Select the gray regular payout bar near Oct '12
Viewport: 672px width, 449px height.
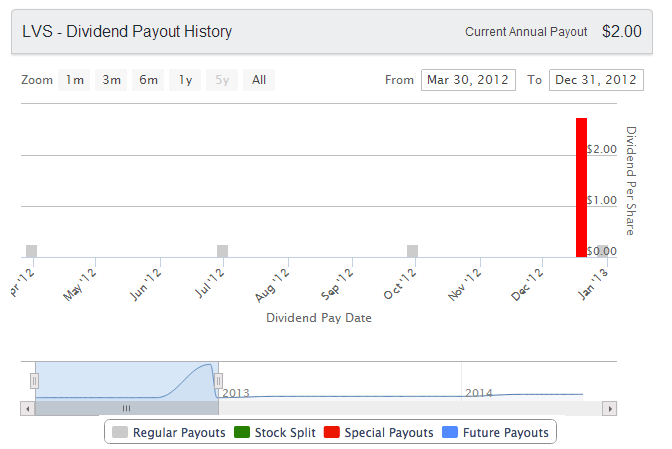(412, 251)
